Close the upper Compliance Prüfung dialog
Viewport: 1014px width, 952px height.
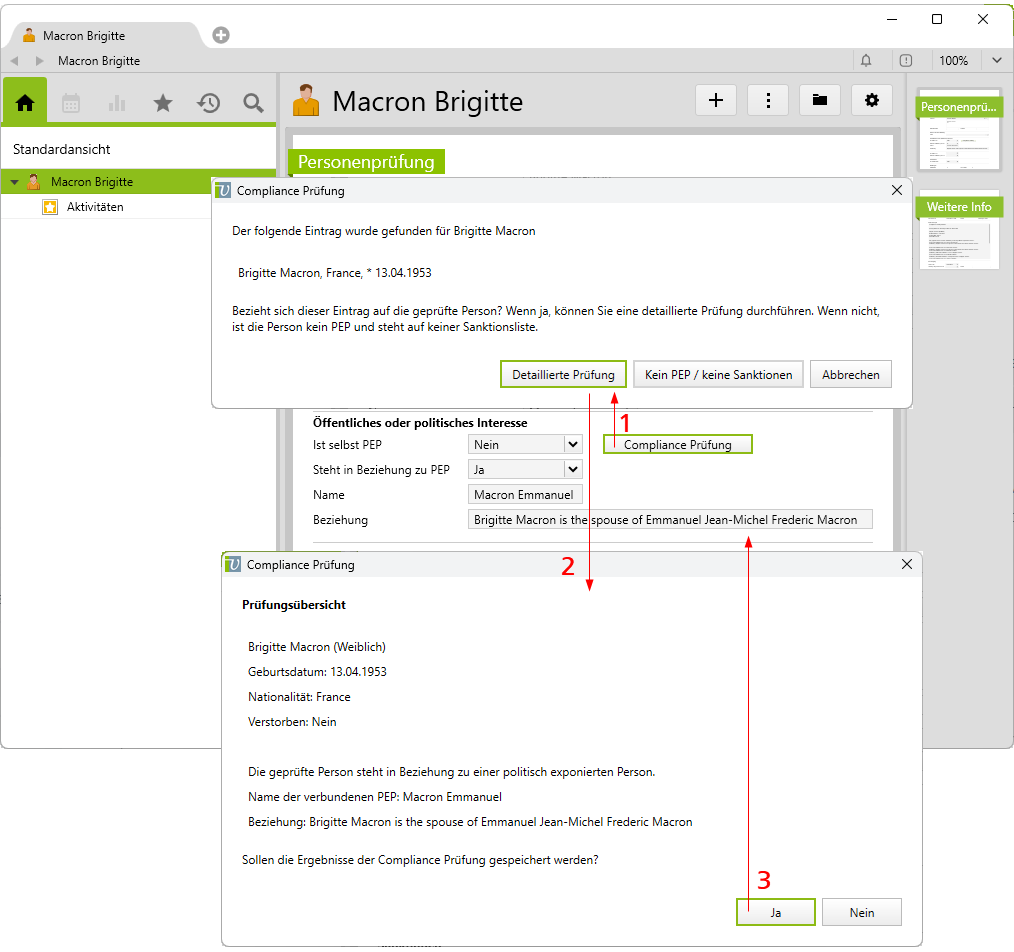(896, 190)
